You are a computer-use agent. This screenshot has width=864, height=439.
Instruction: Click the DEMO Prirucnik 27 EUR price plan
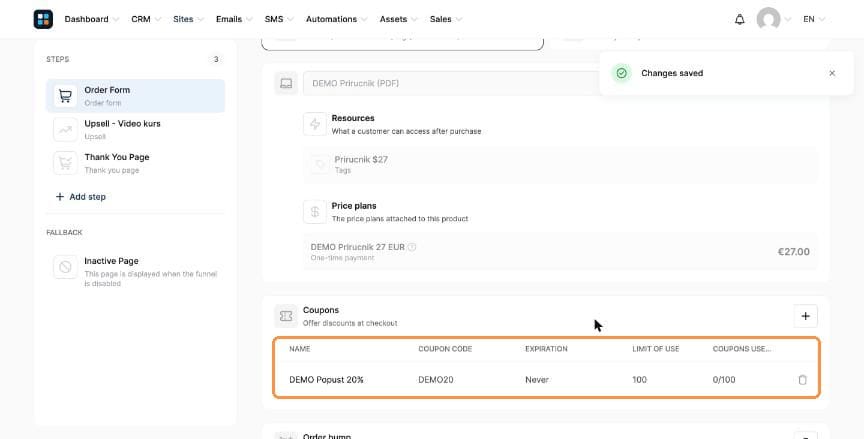560,252
